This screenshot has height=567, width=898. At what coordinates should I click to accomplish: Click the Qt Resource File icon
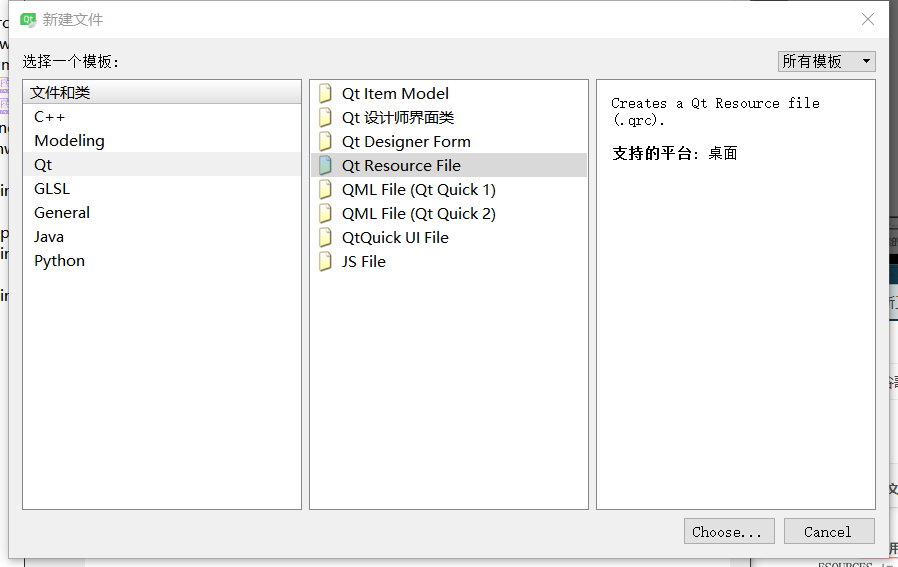pyautogui.click(x=325, y=166)
